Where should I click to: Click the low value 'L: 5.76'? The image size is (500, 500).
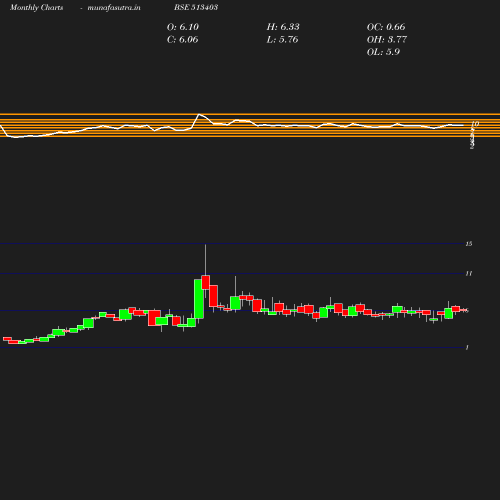(x=282, y=40)
